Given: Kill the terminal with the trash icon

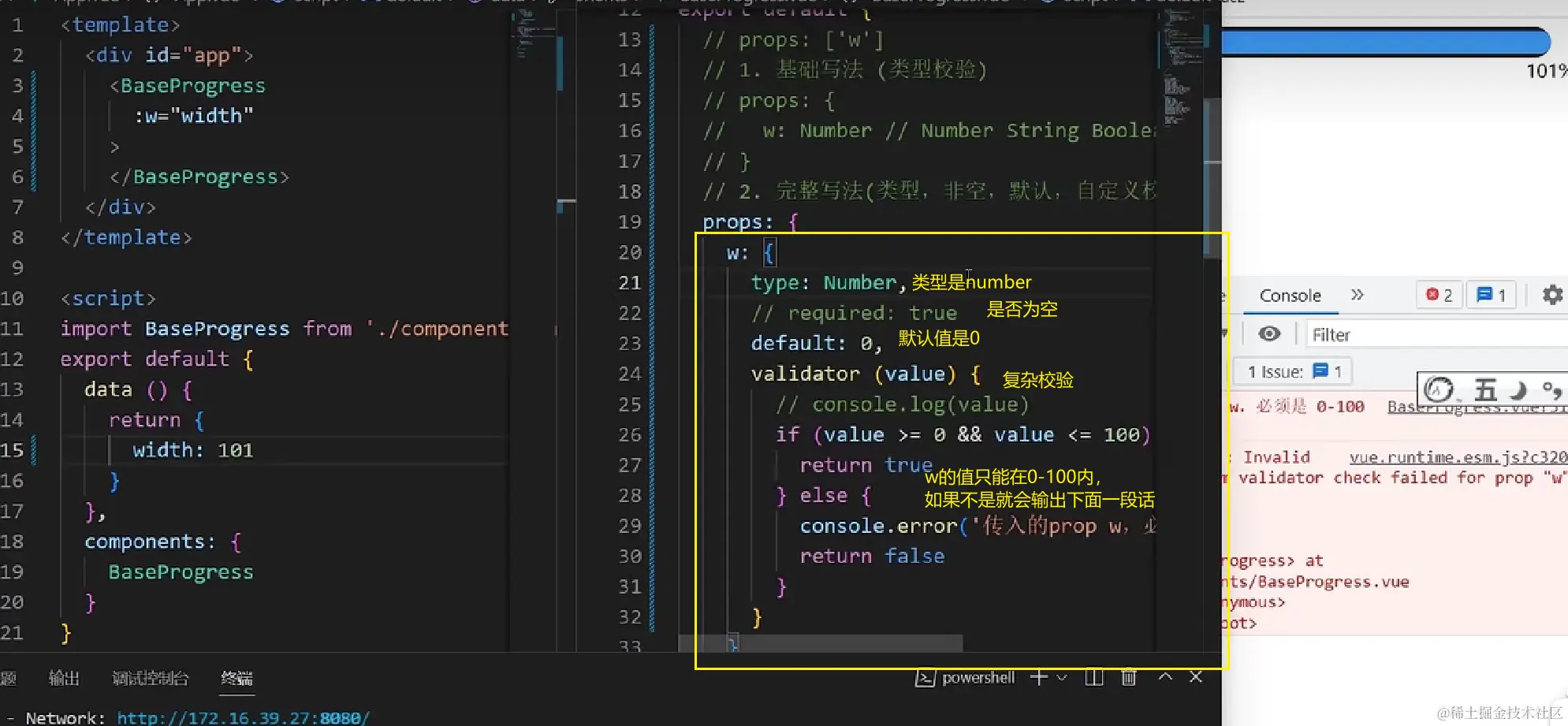Looking at the screenshot, I should point(1129,678).
